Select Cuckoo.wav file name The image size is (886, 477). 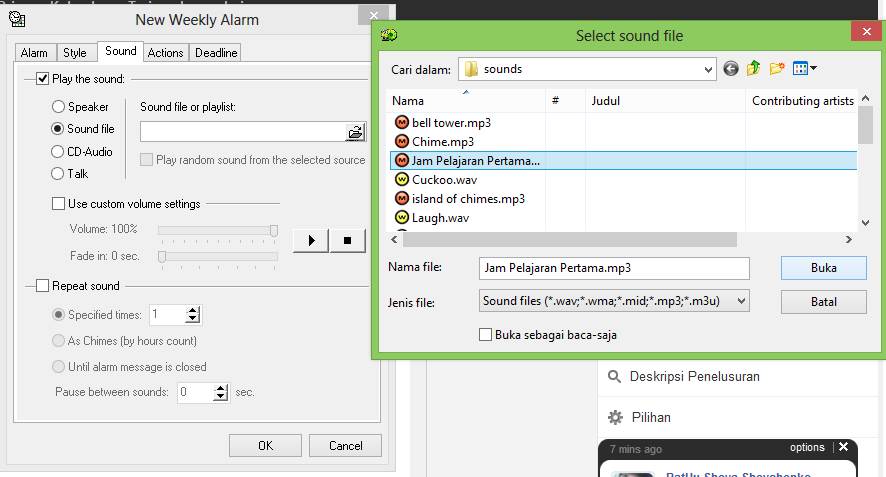tap(445, 180)
